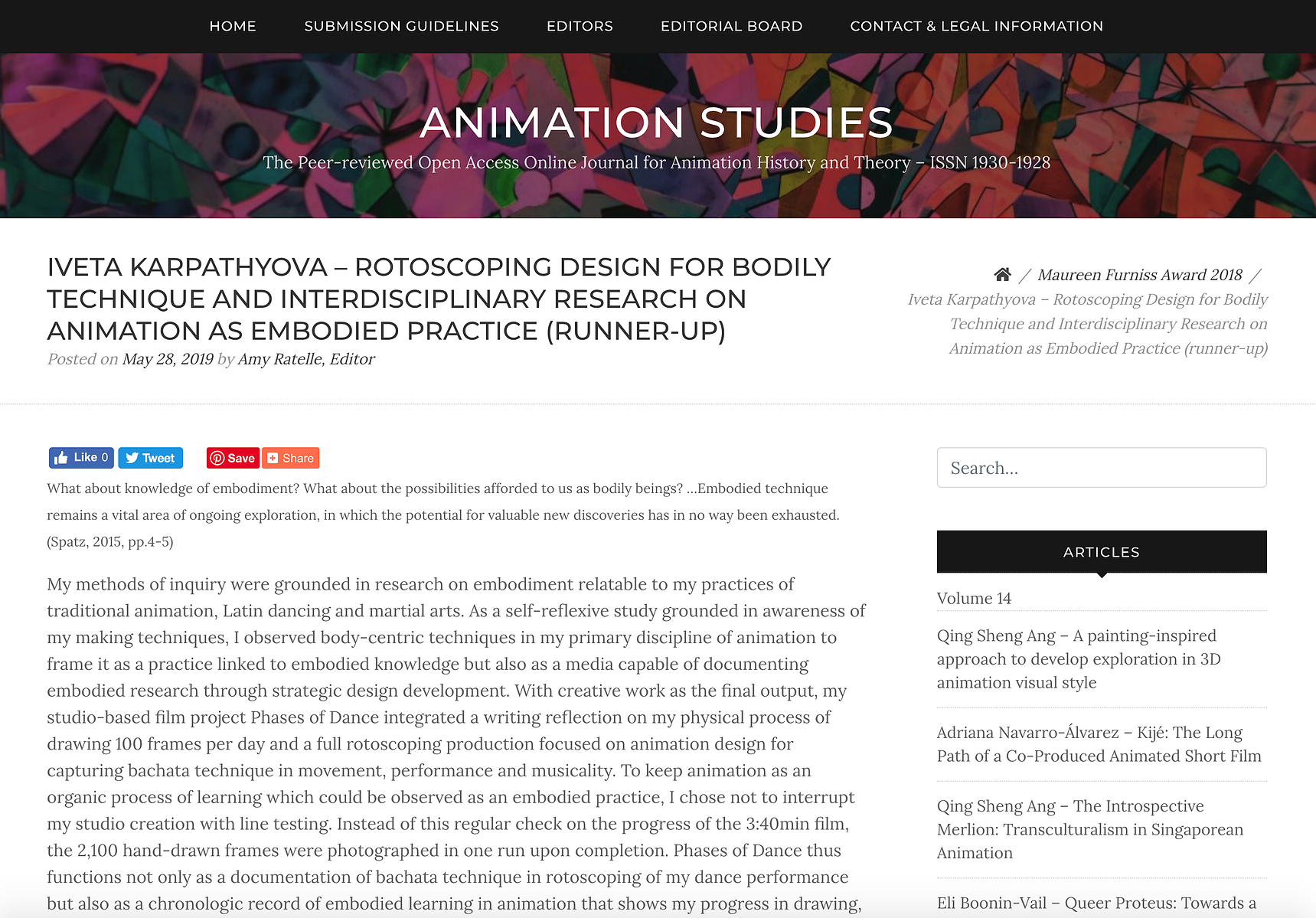Click the article headline text

point(439,299)
